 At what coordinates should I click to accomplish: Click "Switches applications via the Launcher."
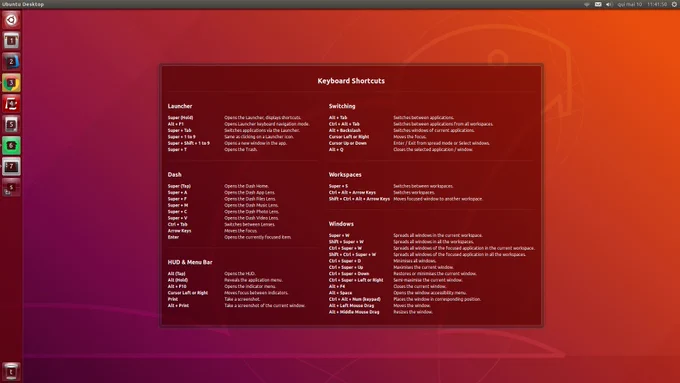click(x=262, y=130)
